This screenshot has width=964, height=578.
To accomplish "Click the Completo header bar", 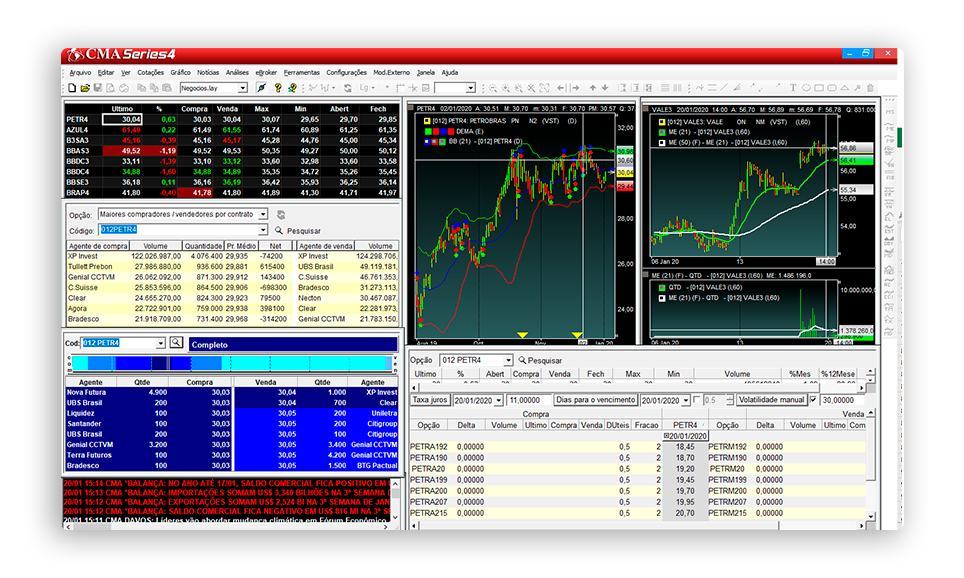I will click(293, 344).
